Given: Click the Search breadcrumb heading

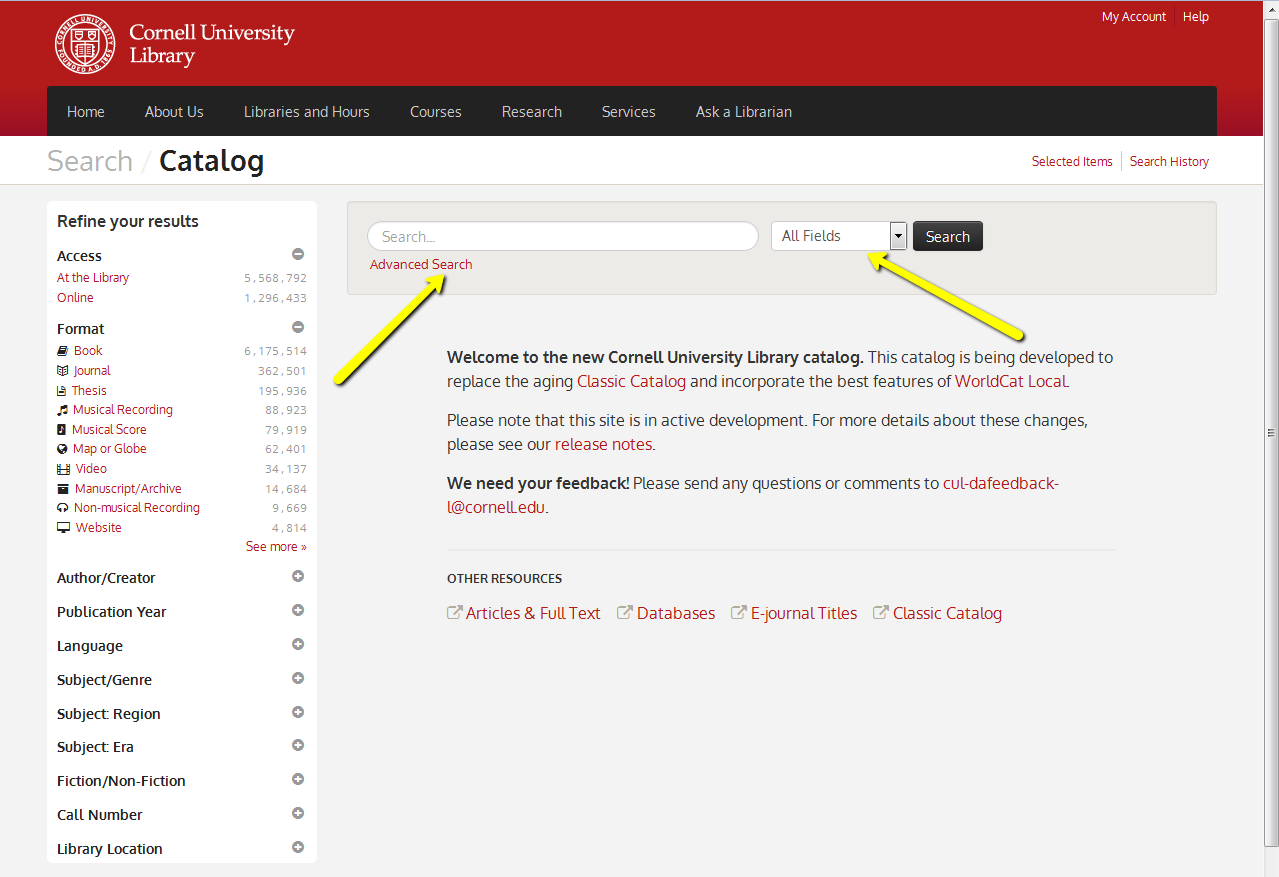Looking at the screenshot, I should (x=90, y=161).
